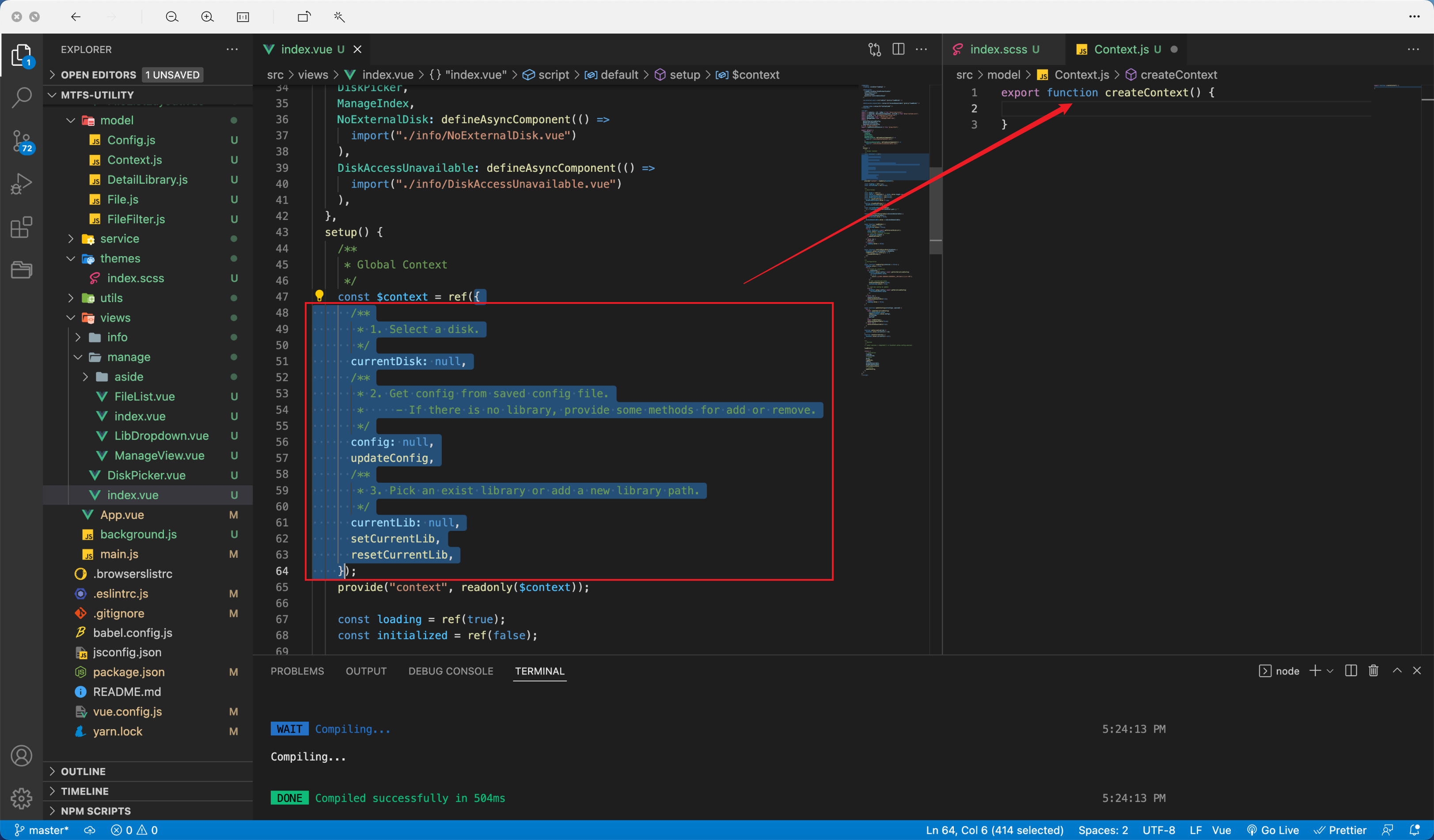
Task: Kill the terminal with the trash icon
Action: 1373,670
